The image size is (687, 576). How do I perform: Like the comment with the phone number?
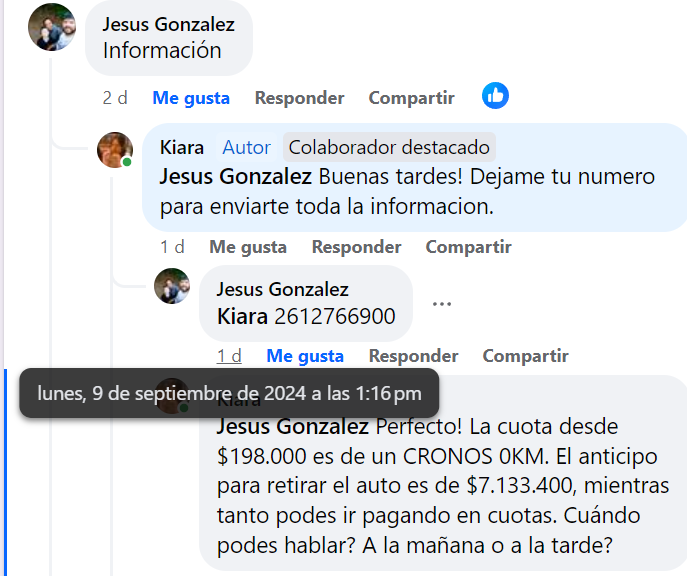click(305, 356)
